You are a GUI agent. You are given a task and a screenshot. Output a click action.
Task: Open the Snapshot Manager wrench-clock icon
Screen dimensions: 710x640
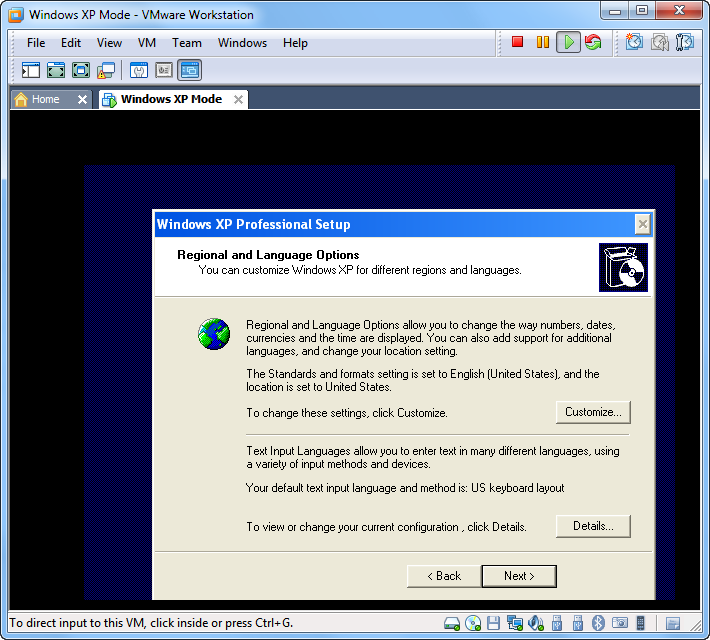(x=685, y=42)
